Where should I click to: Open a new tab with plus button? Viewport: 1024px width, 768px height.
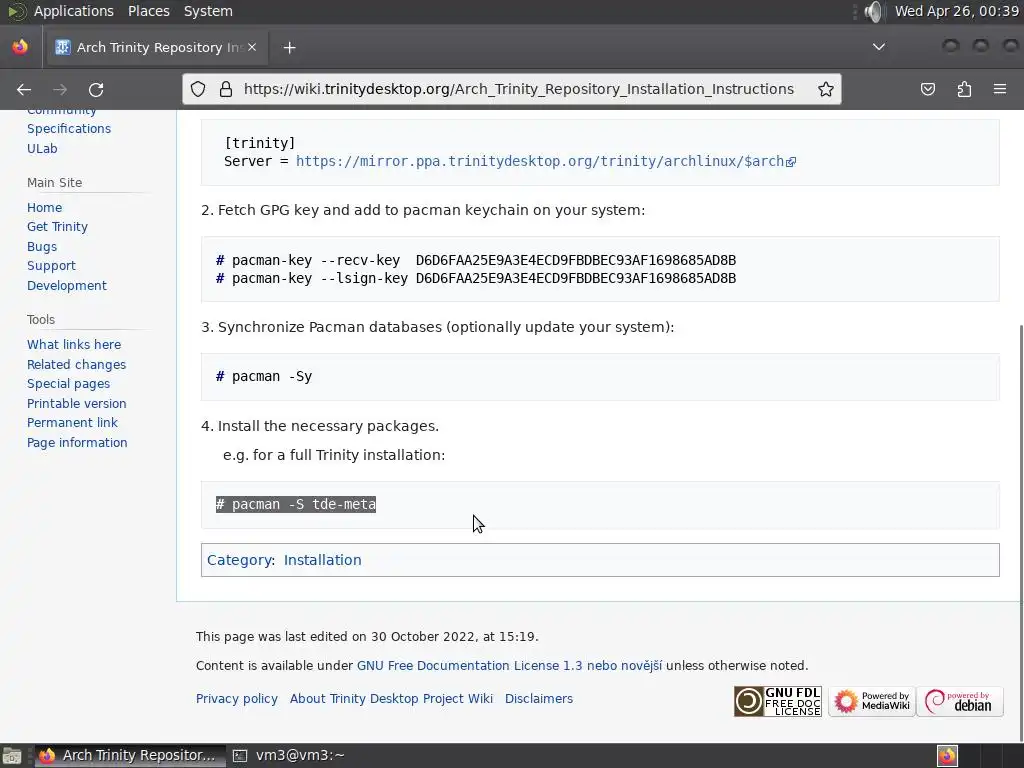click(289, 48)
